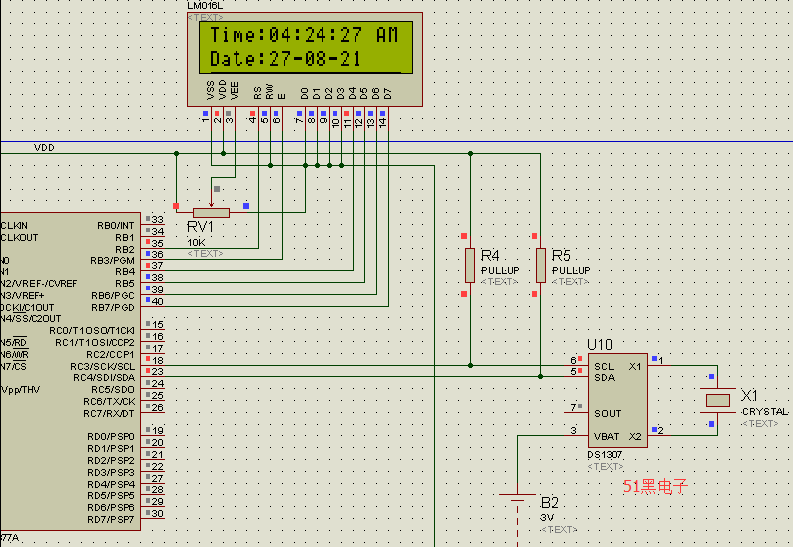Click the RB7/PGD pin label
This screenshot has height=547, width=793.
pos(112,307)
